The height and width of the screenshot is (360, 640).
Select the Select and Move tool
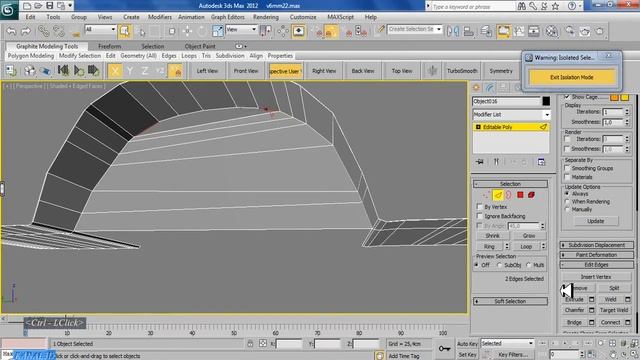pos(187,31)
